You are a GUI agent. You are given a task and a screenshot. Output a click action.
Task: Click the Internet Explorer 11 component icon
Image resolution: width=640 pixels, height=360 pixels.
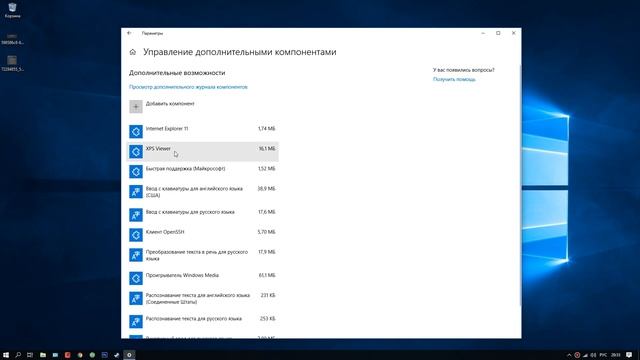[136, 131]
